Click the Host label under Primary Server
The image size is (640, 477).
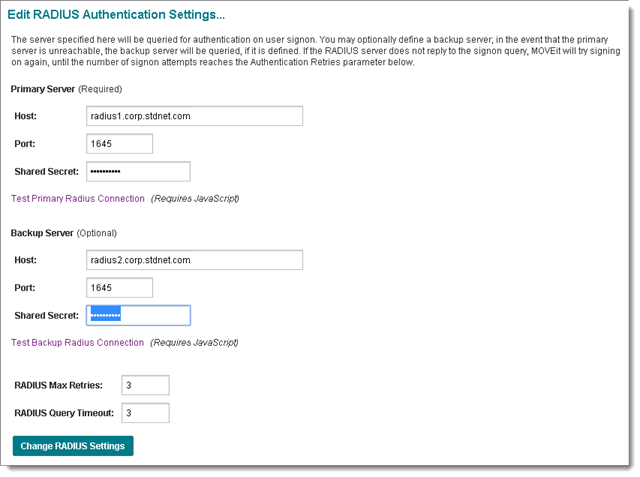(x=26, y=116)
